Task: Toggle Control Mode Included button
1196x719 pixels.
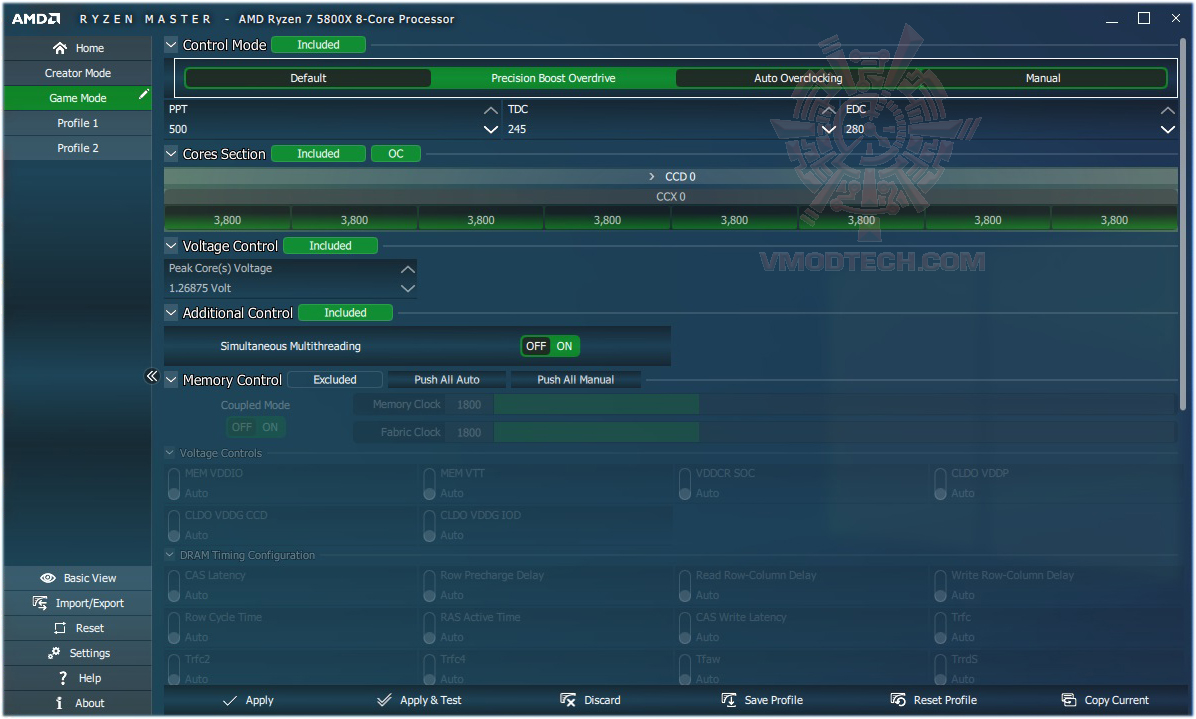Action: (x=318, y=45)
